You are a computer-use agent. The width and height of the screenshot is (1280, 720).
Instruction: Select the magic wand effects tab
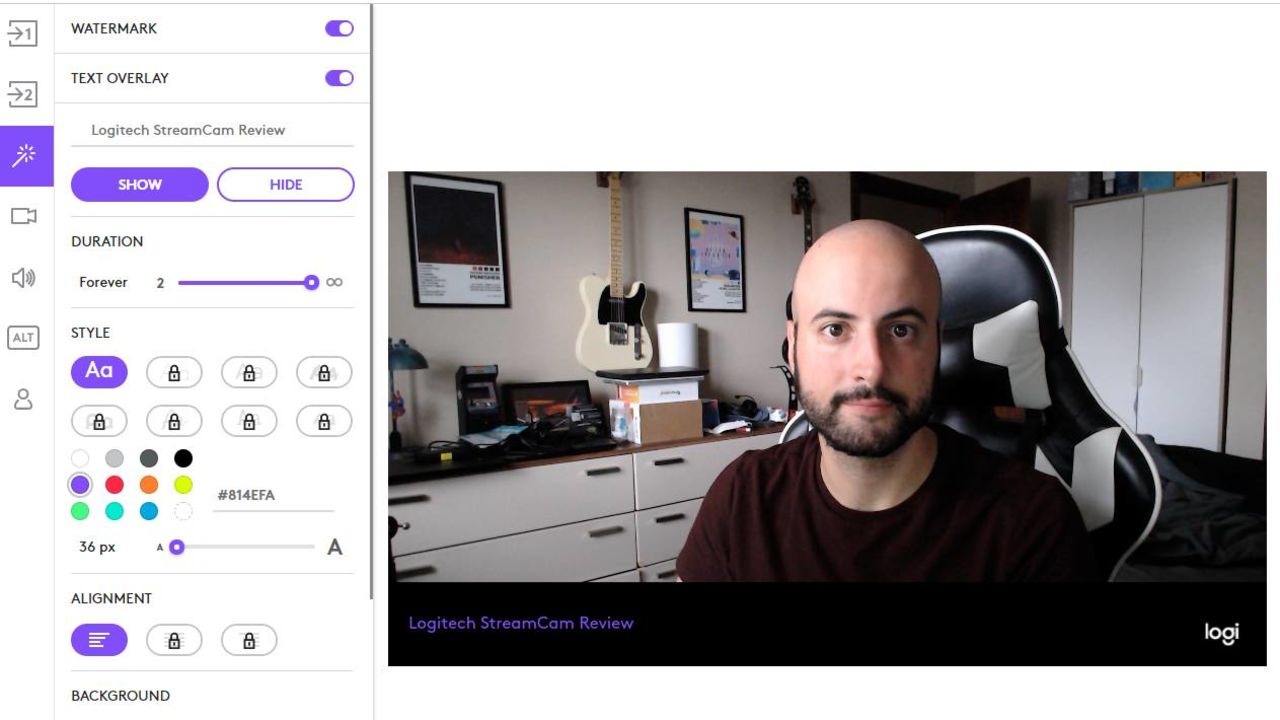(26, 155)
